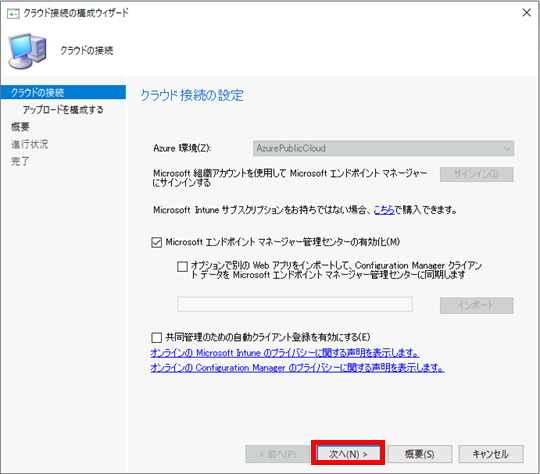Click the Azure 環境(Z) label

[x=182, y=148]
